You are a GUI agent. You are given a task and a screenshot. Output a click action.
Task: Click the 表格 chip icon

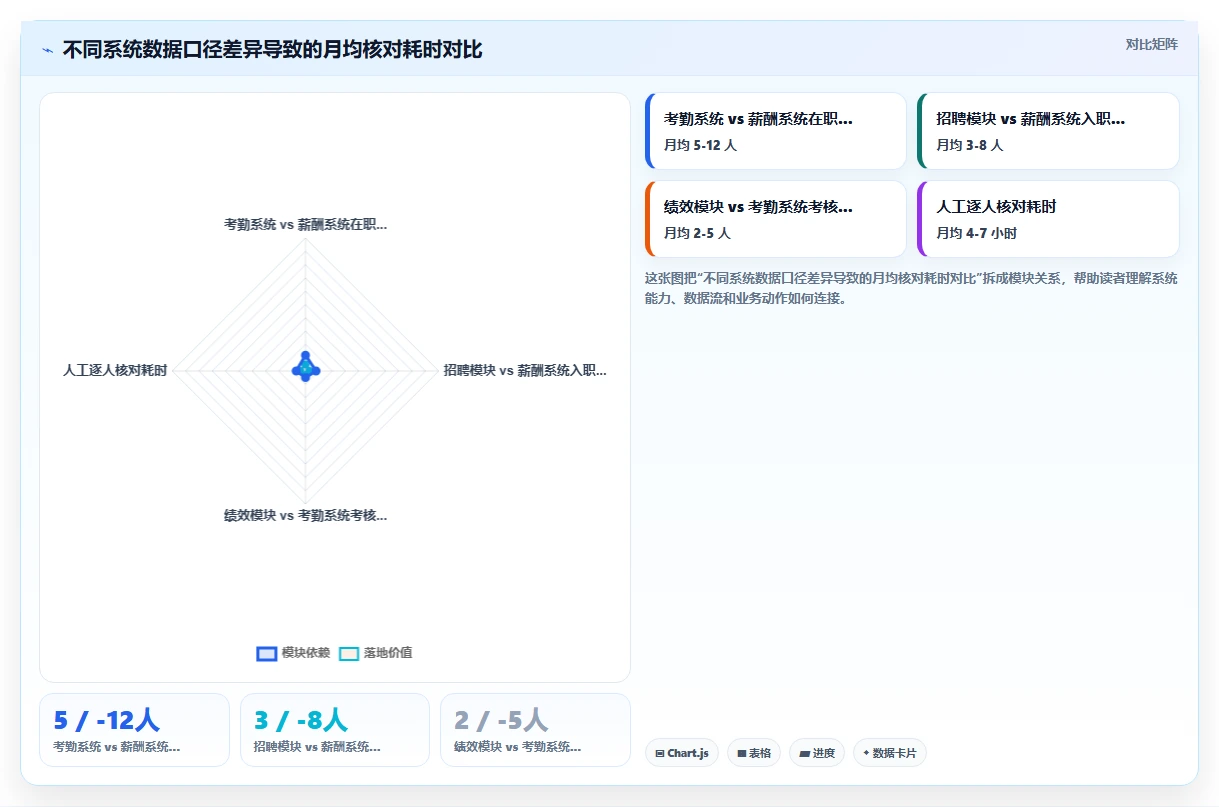[x=742, y=753]
